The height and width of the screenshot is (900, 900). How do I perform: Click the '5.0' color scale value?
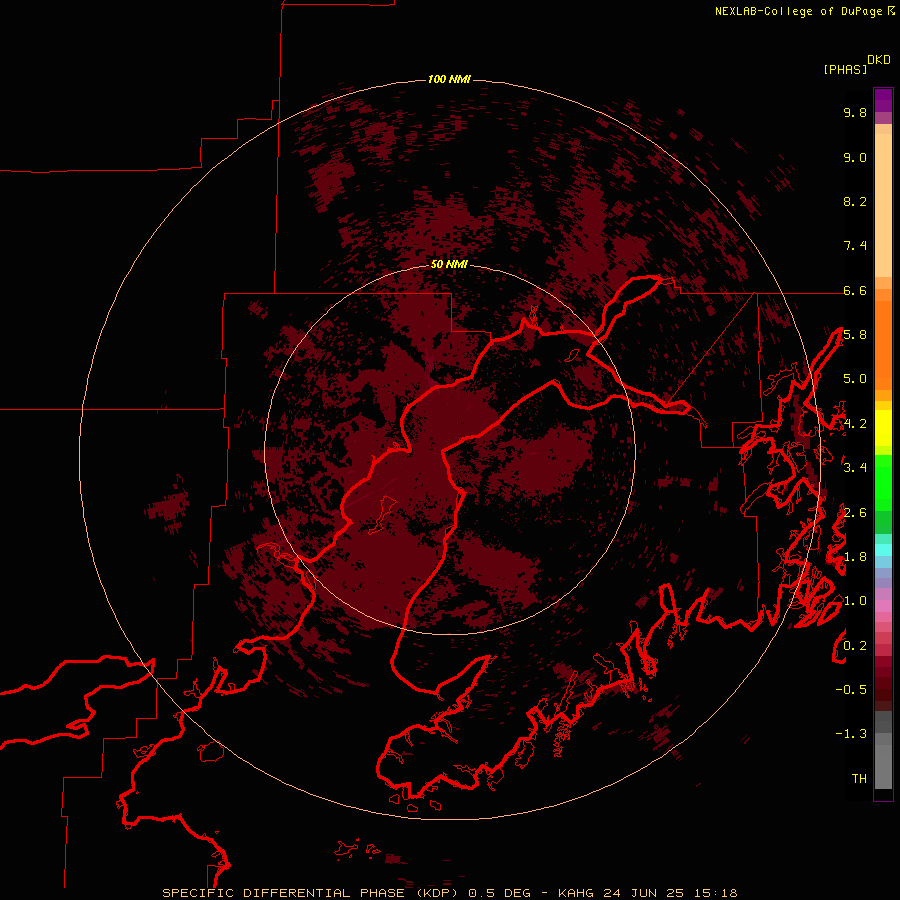(855, 379)
